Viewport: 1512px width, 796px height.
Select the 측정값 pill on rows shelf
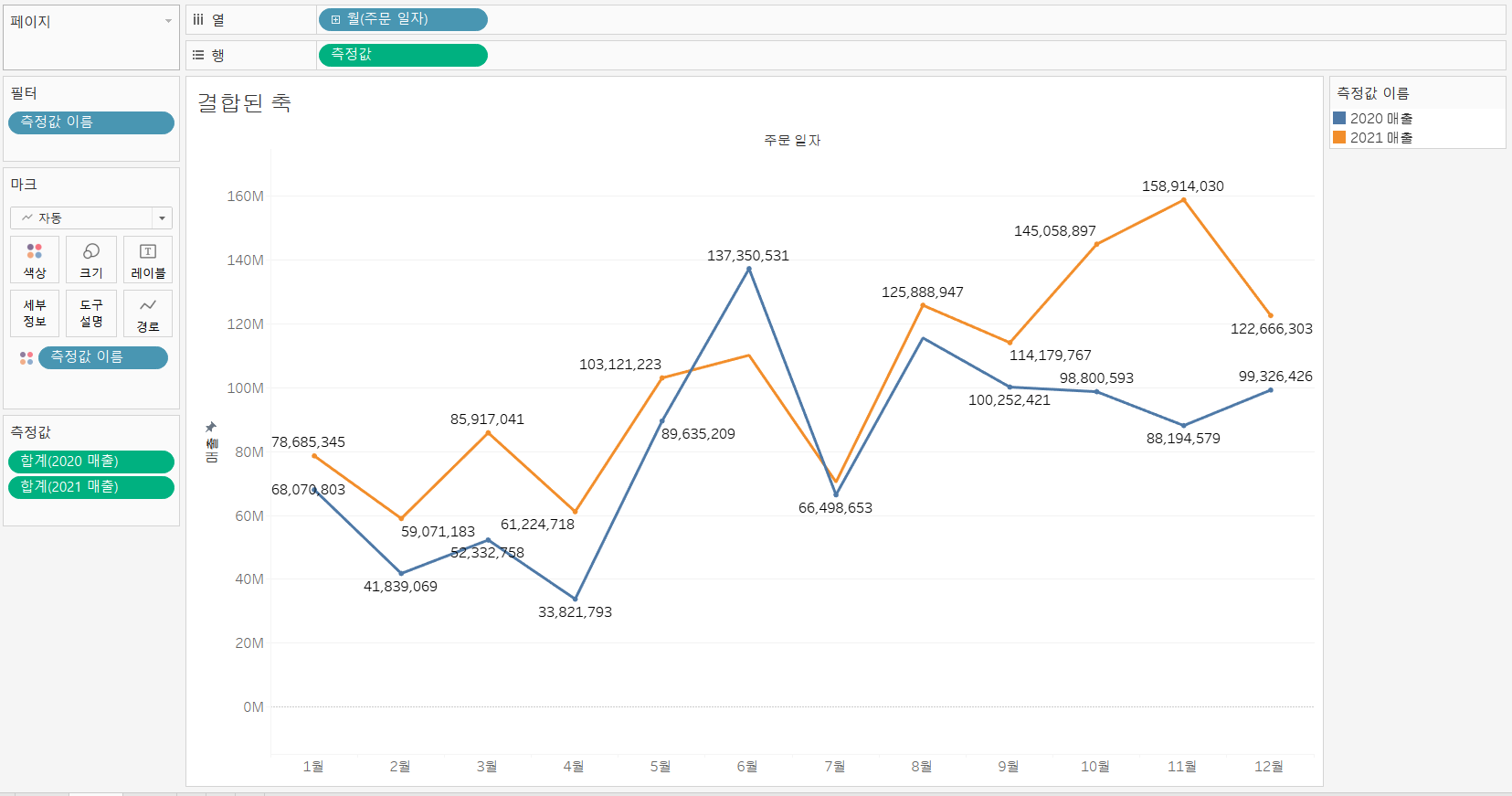[403, 55]
